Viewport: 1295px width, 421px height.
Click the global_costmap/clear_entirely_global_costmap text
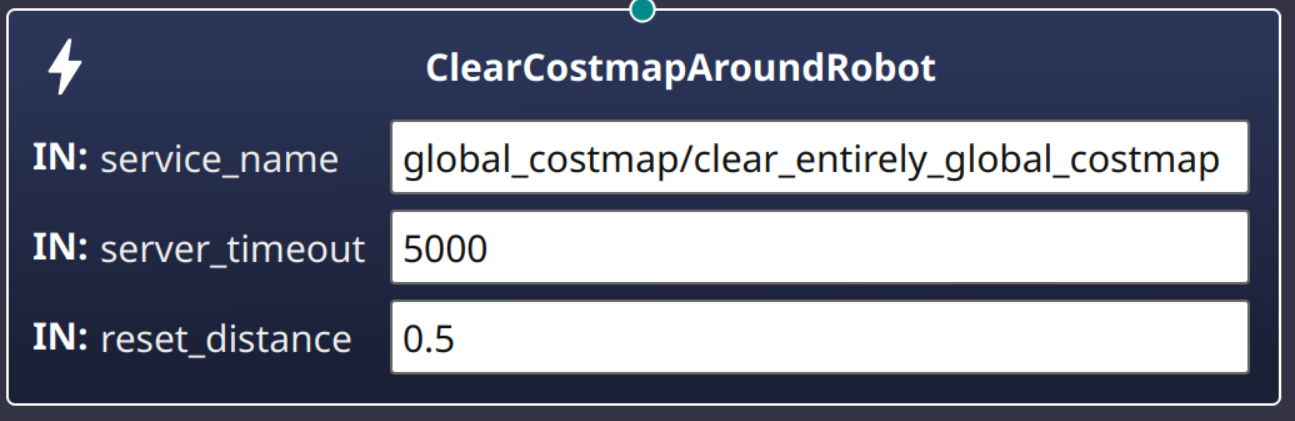(x=811, y=159)
